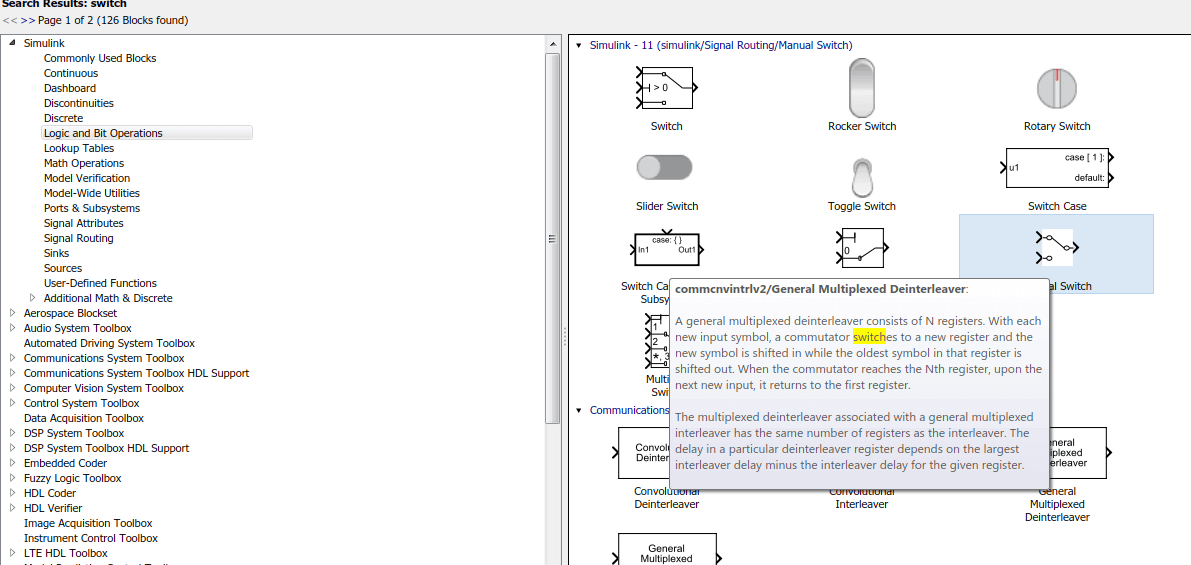Pick the Toggle Switch block
The width and height of the screenshot is (1191, 565).
861,178
